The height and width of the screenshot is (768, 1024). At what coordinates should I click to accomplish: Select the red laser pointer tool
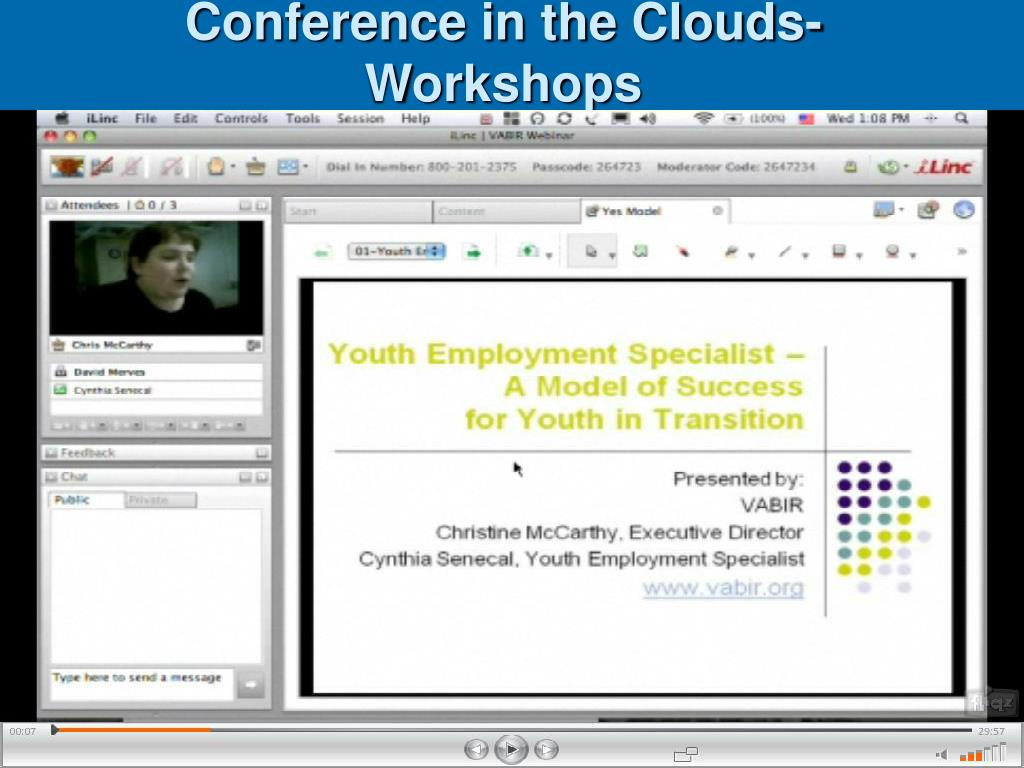tap(683, 251)
